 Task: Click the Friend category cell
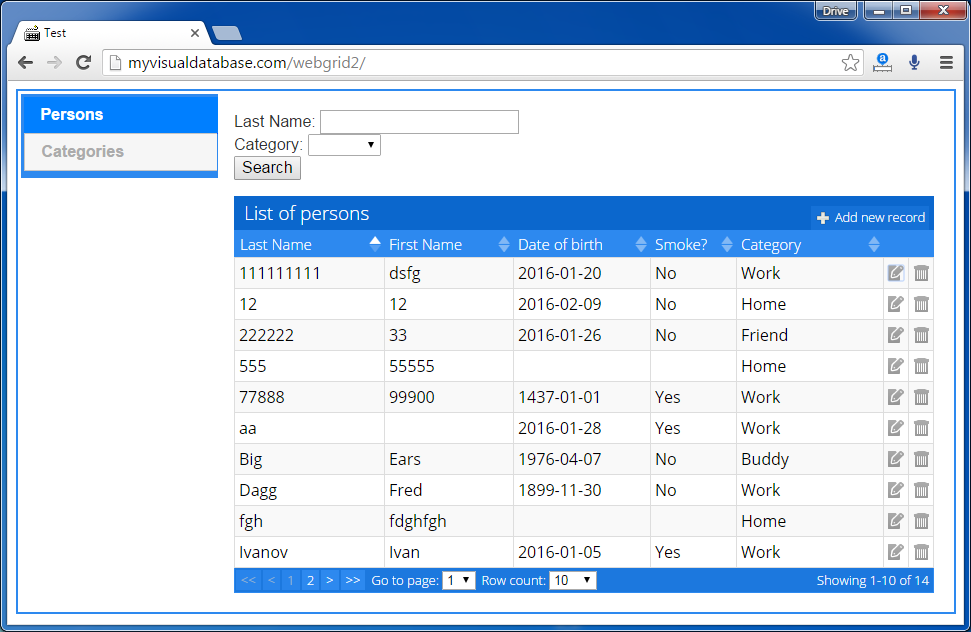click(x=809, y=335)
